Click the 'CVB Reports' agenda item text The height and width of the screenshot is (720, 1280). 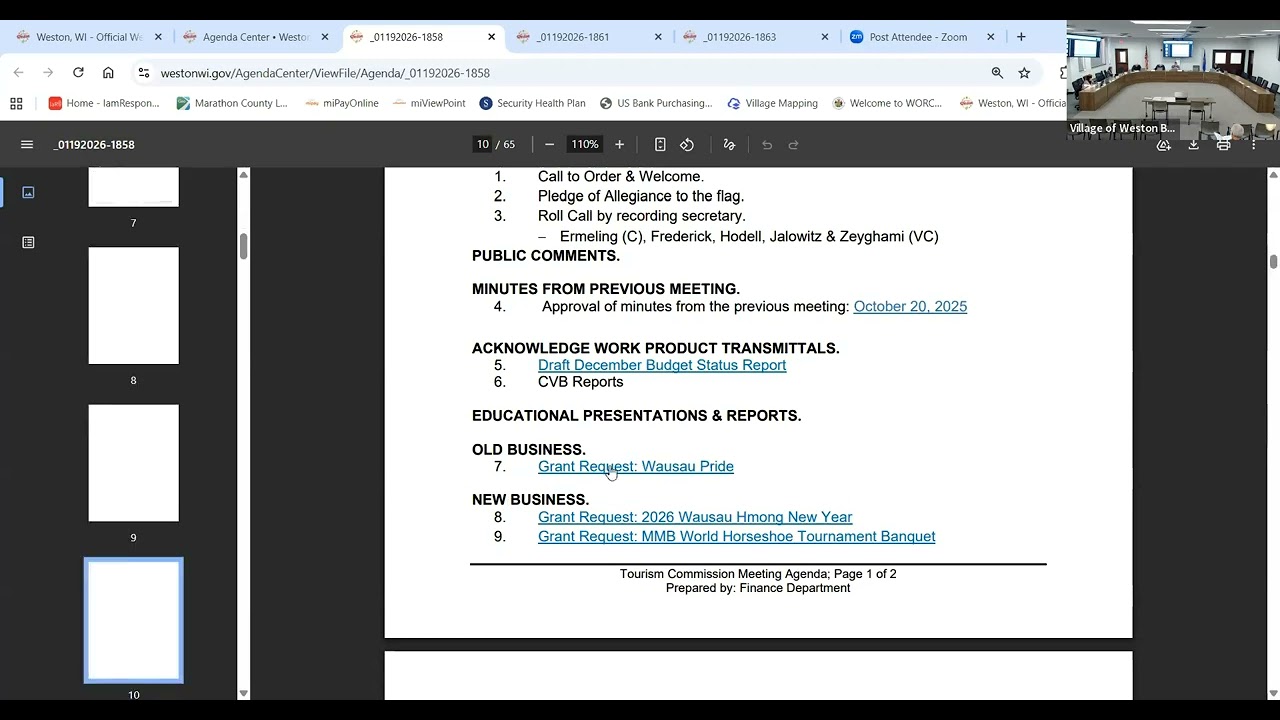click(580, 382)
